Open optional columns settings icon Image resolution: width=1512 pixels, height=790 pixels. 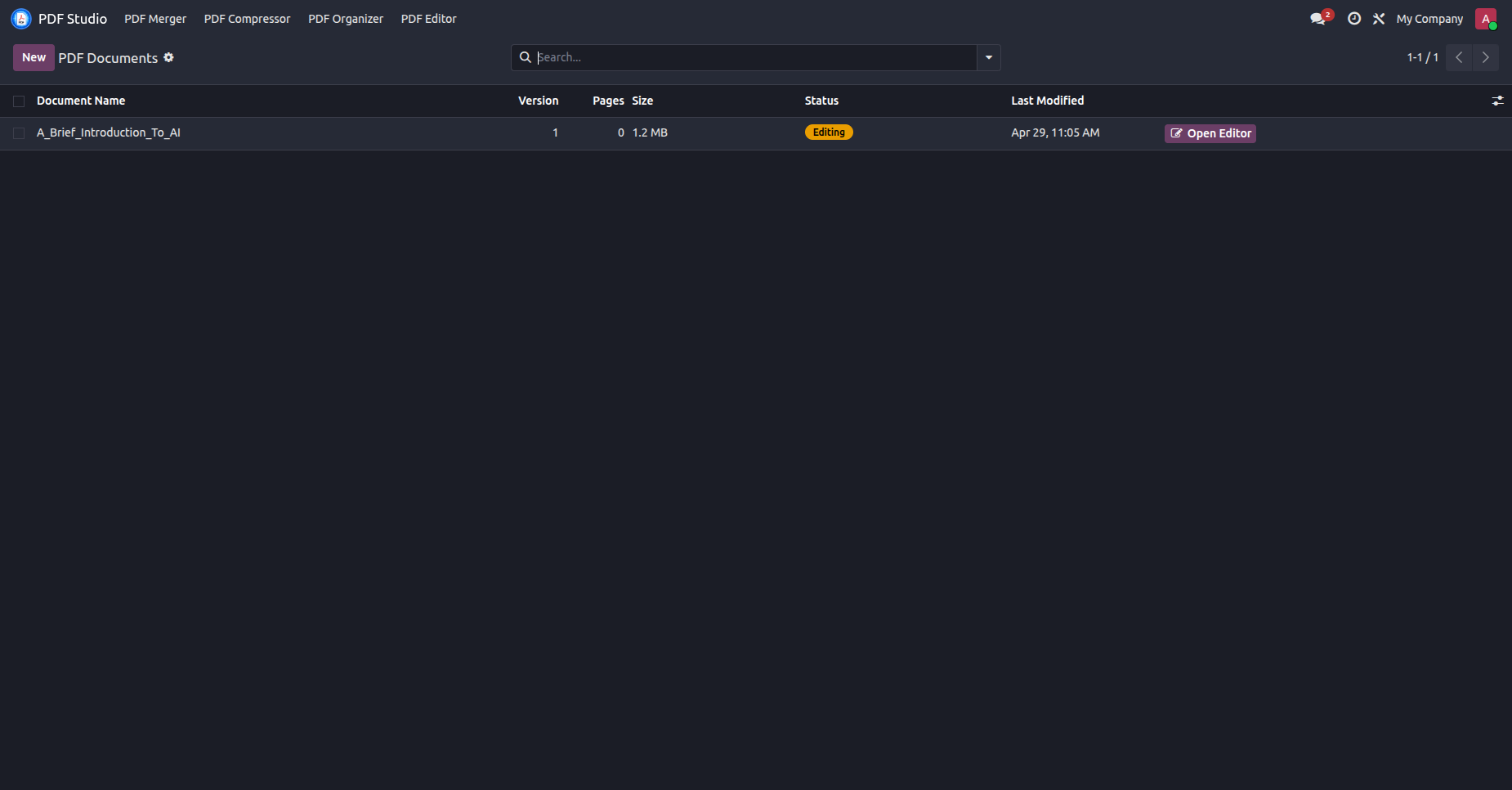pyautogui.click(x=1497, y=101)
